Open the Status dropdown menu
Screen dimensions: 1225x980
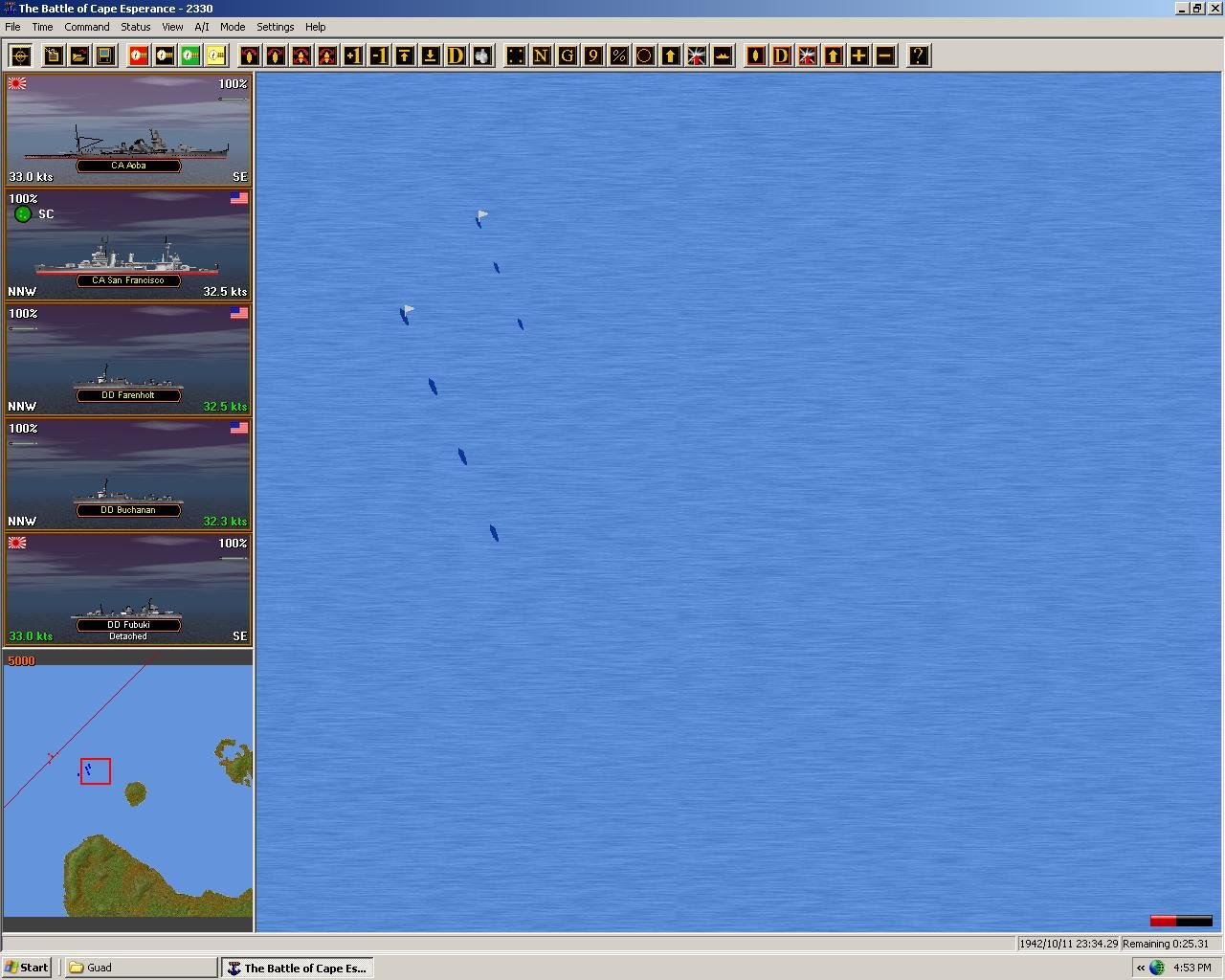coord(135,27)
